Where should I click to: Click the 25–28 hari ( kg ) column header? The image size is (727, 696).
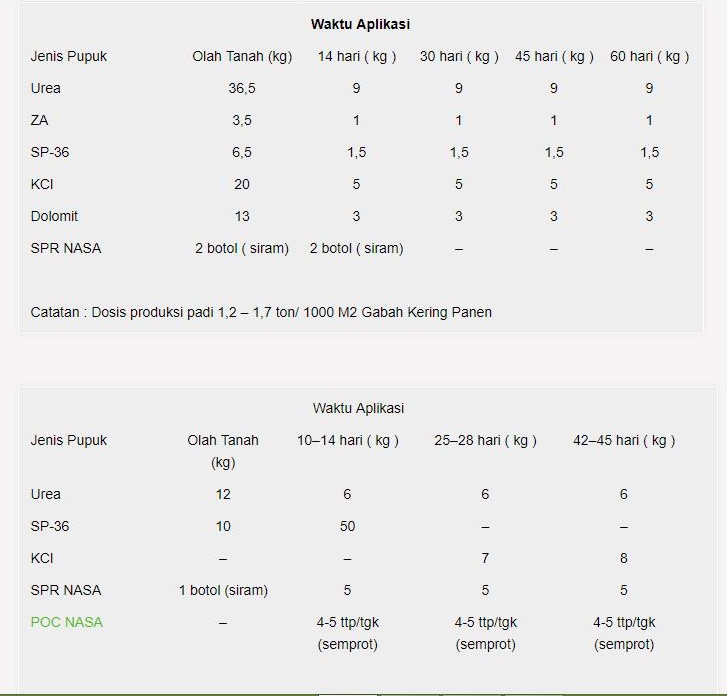pyautogui.click(x=486, y=440)
